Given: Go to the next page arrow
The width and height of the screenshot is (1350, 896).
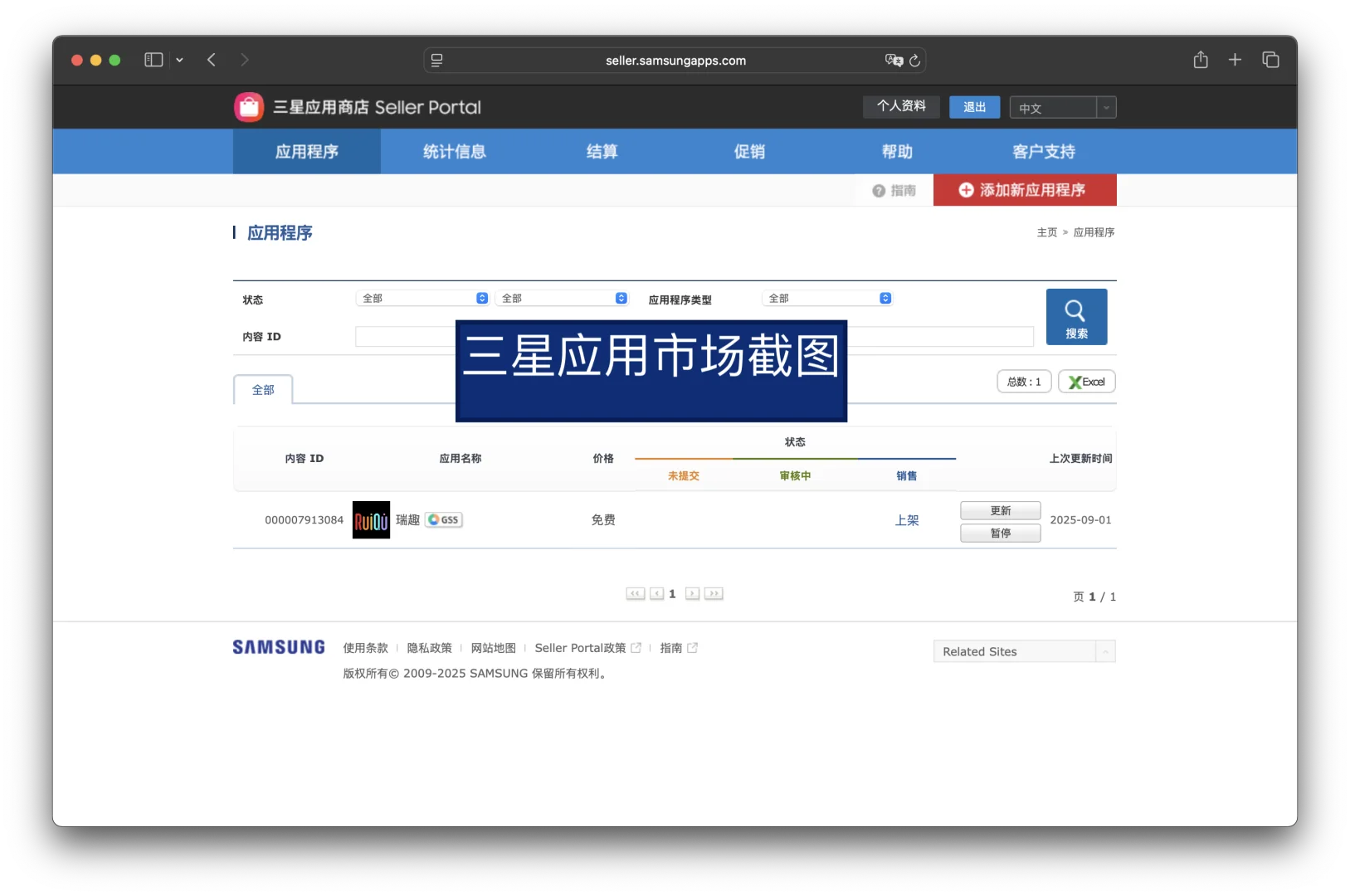Looking at the screenshot, I should tap(692, 594).
